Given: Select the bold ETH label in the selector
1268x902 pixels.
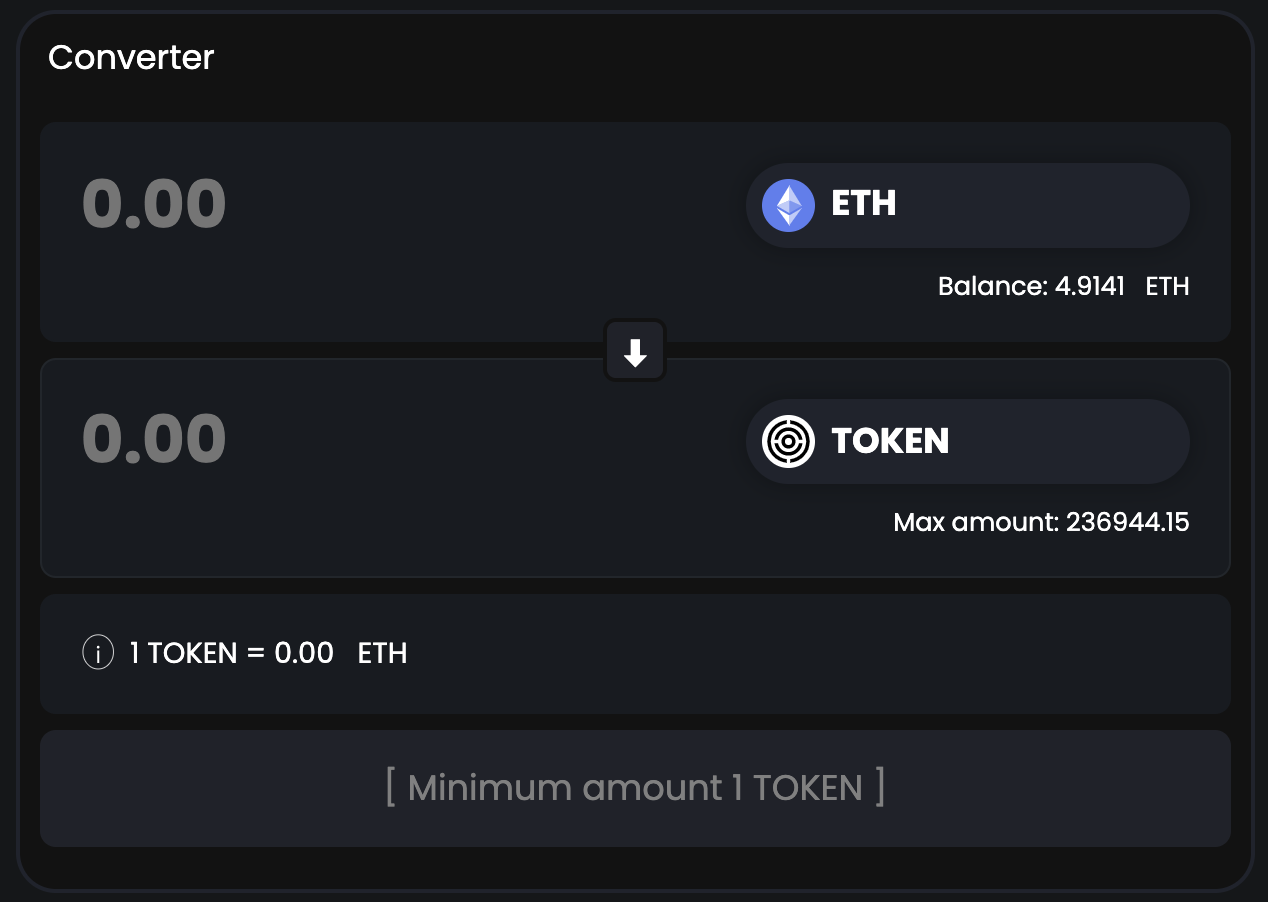Looking at the screenshot, I should click(864, 204).
